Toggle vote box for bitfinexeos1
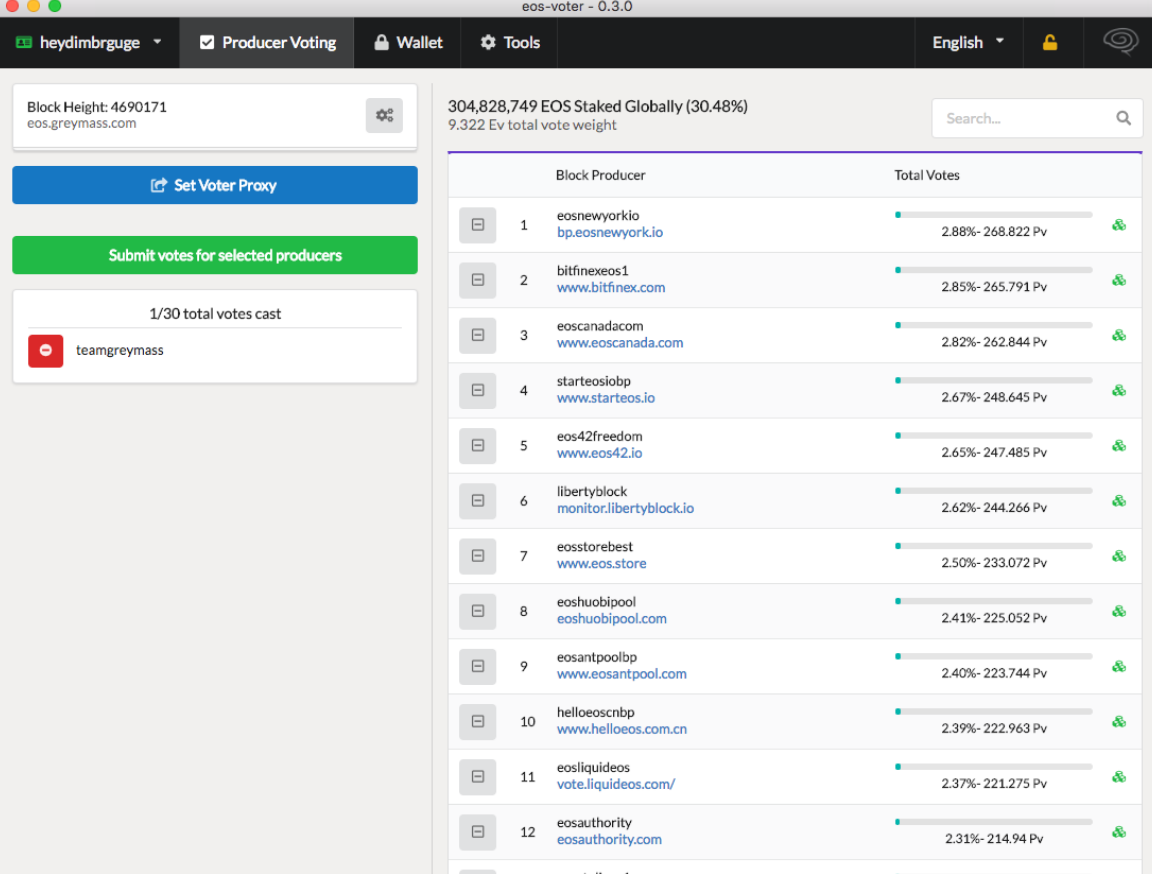Viewport: 1152px width, 874px height. tap(478, 280)
